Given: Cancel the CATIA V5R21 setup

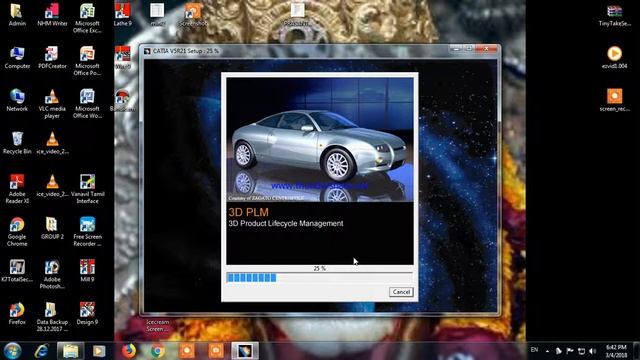Looking at the screenshot, I should (x=401, y=292).
